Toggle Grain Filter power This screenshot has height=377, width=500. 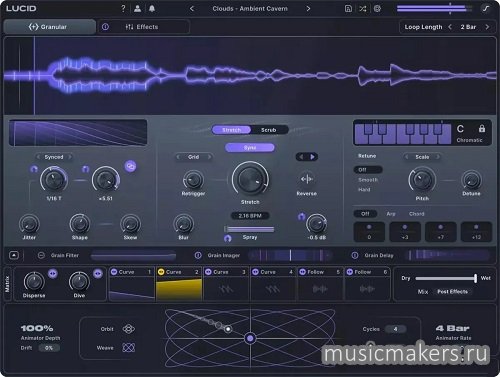(41, 255)
